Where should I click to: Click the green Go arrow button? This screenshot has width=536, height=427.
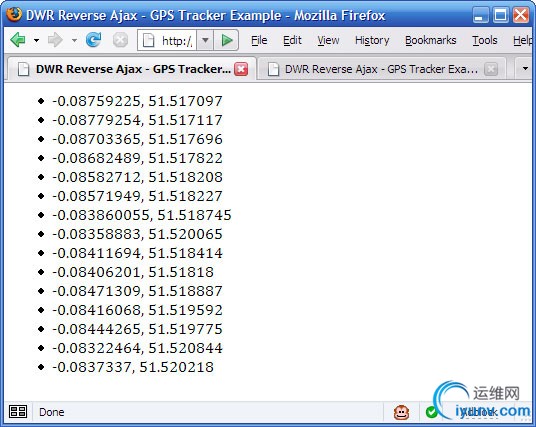pyautogui.click(x=226, y=40)
